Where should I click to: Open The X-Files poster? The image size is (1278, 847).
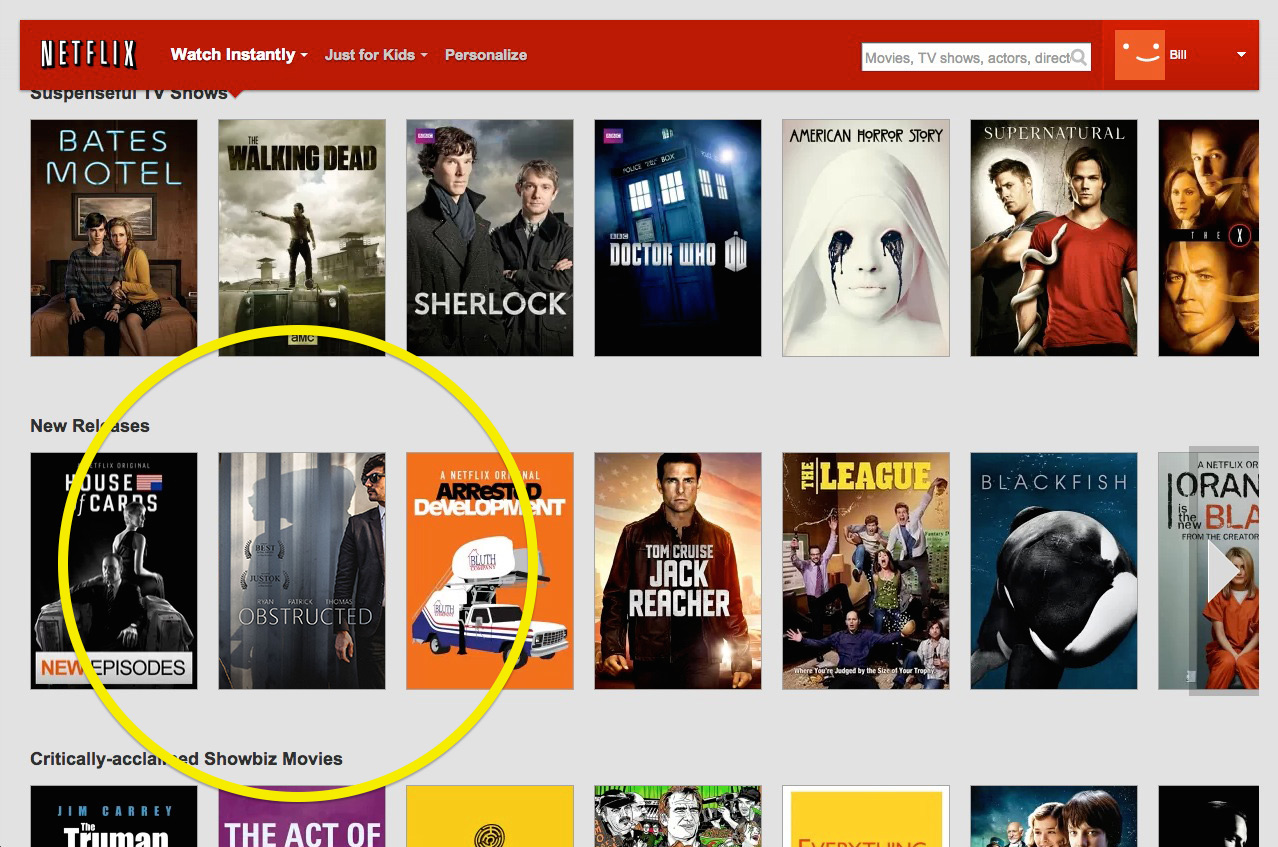1208,238
